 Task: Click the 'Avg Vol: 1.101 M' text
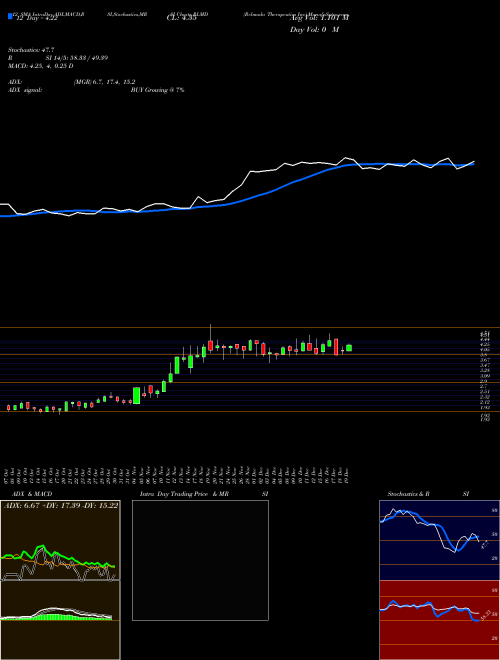pyautogui.click(x=319, y=18)
